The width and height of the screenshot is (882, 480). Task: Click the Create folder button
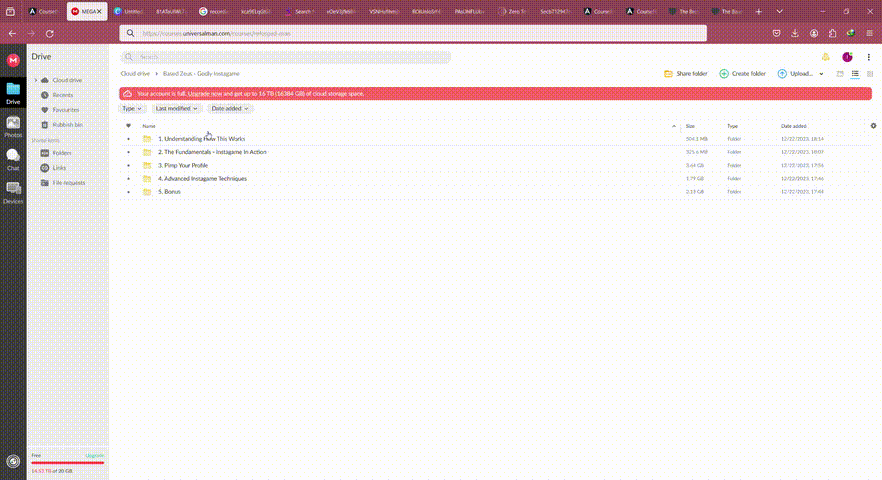(x=742, y=74)
